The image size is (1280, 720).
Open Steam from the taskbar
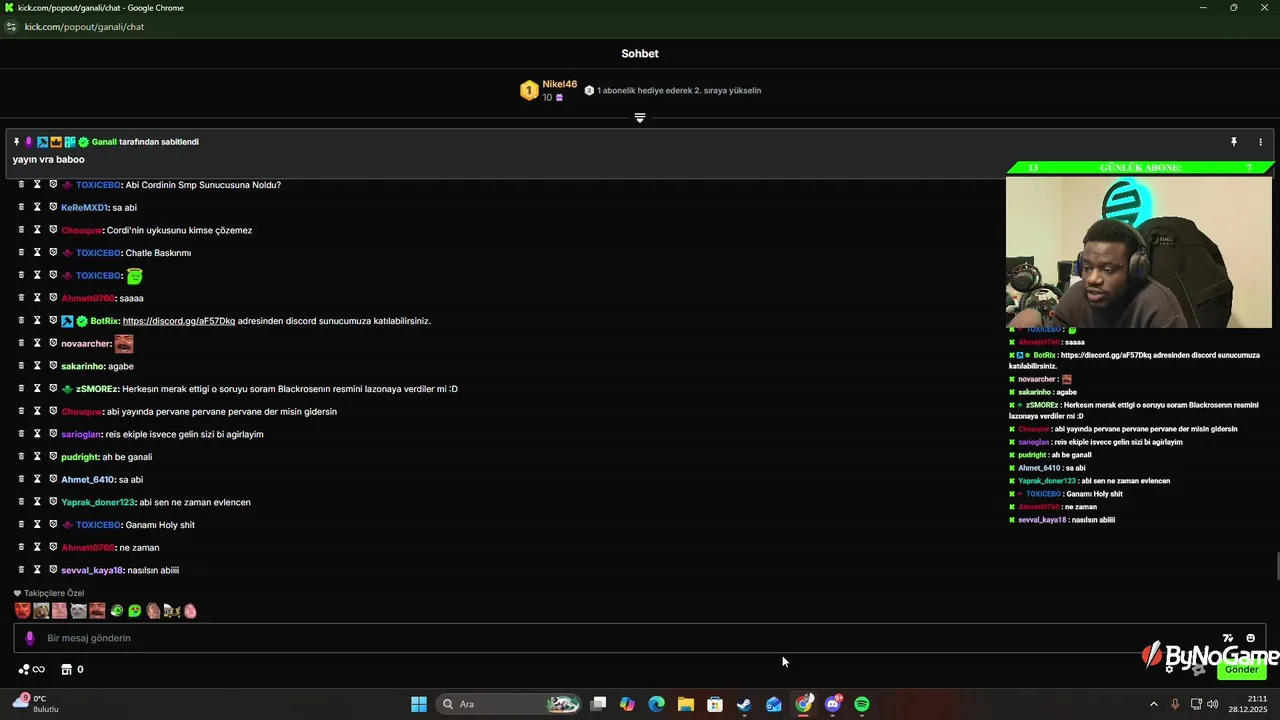point(744,704)
